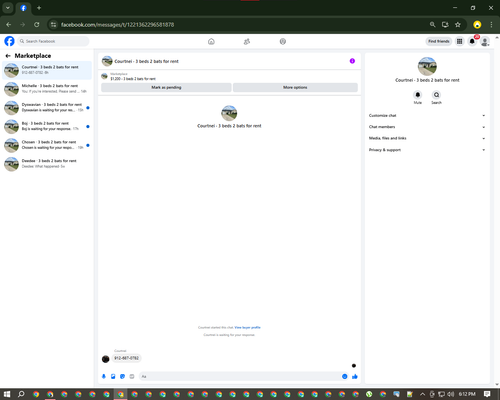Viewport: 500px width, 400px height.
Task: Send a thumbs-up like
Action: (x=355, y=376)
